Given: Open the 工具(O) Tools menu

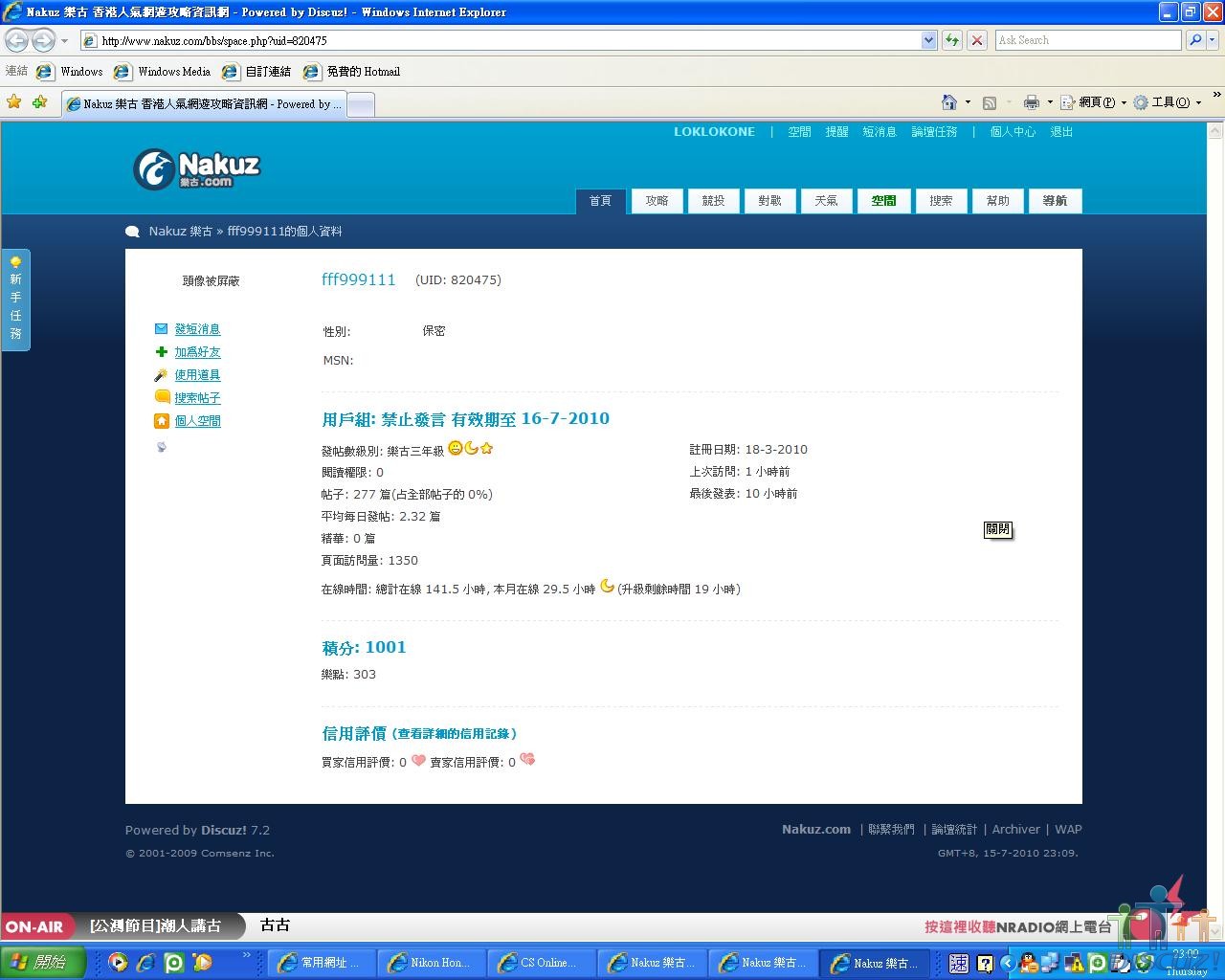Looking at the screenshot, I should 1167,102.
